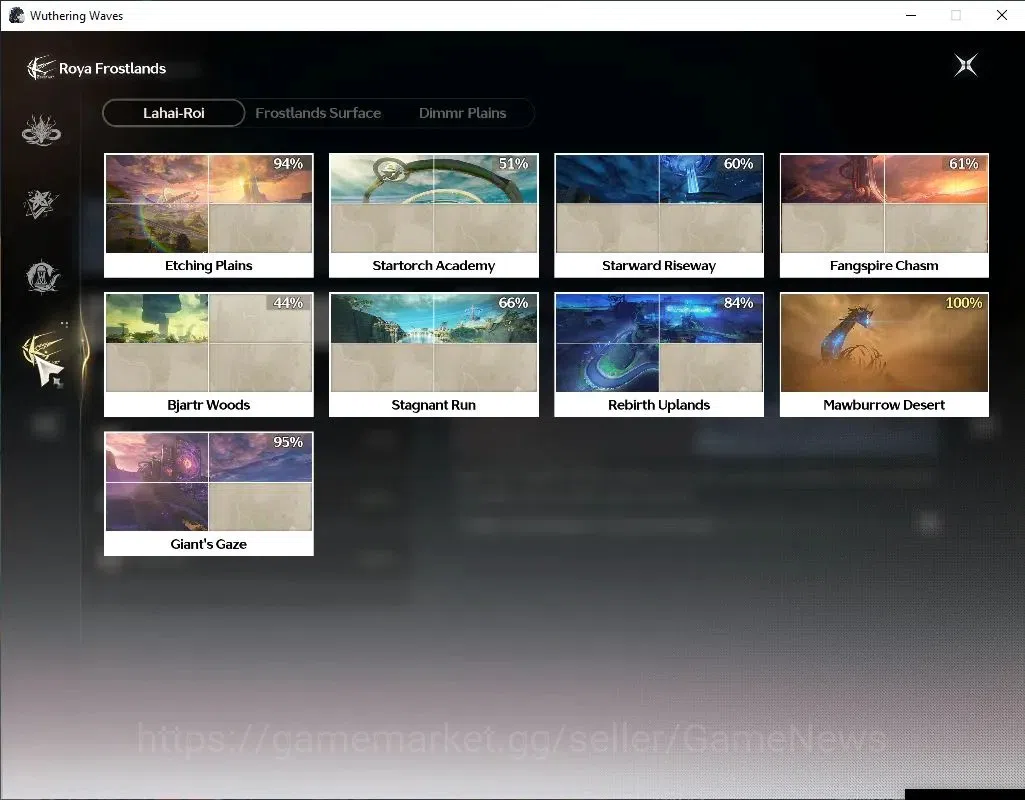
Task: Close the Wuthering Waves window
Action: [1001, 15]
